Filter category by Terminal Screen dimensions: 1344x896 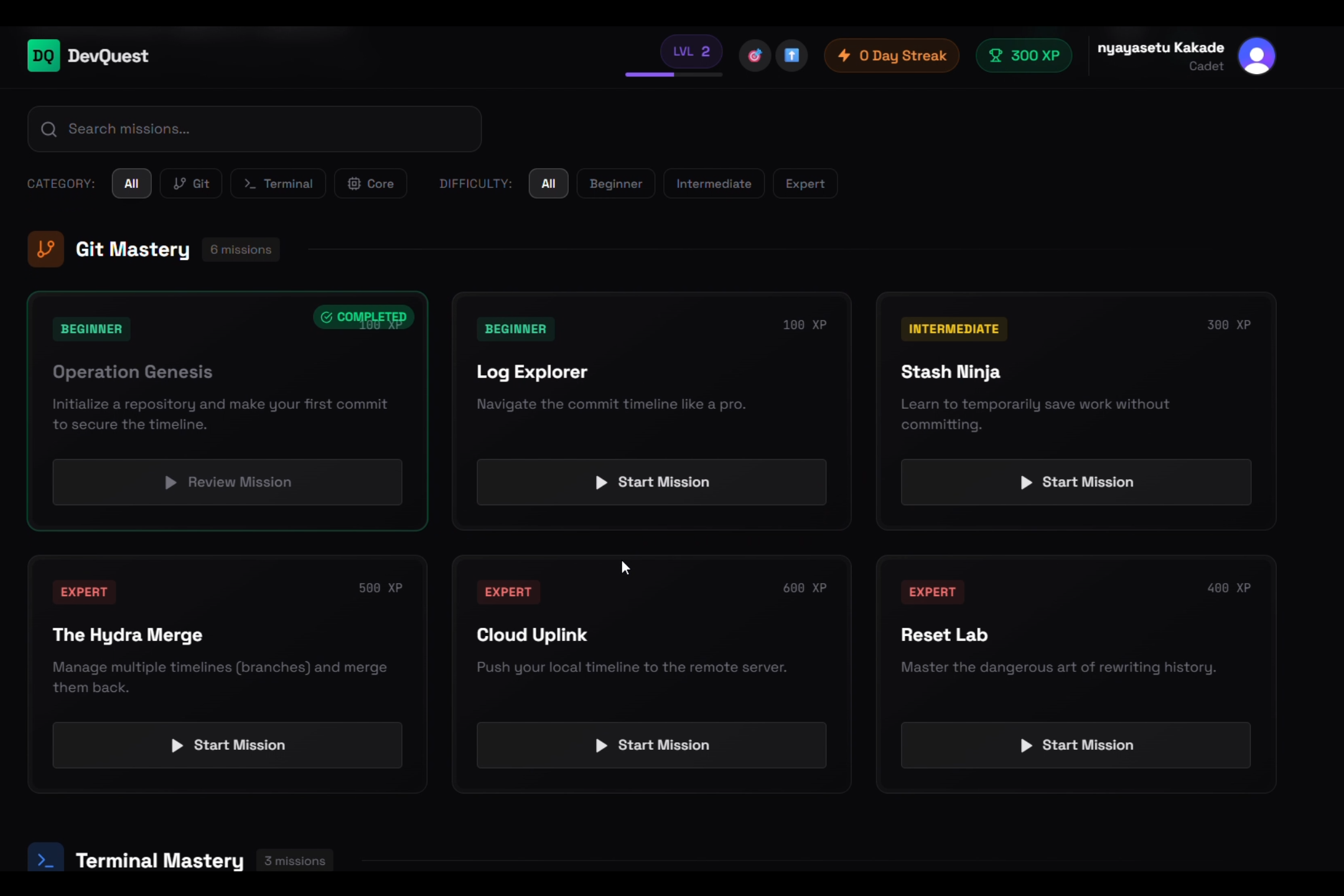click(278, 184)
